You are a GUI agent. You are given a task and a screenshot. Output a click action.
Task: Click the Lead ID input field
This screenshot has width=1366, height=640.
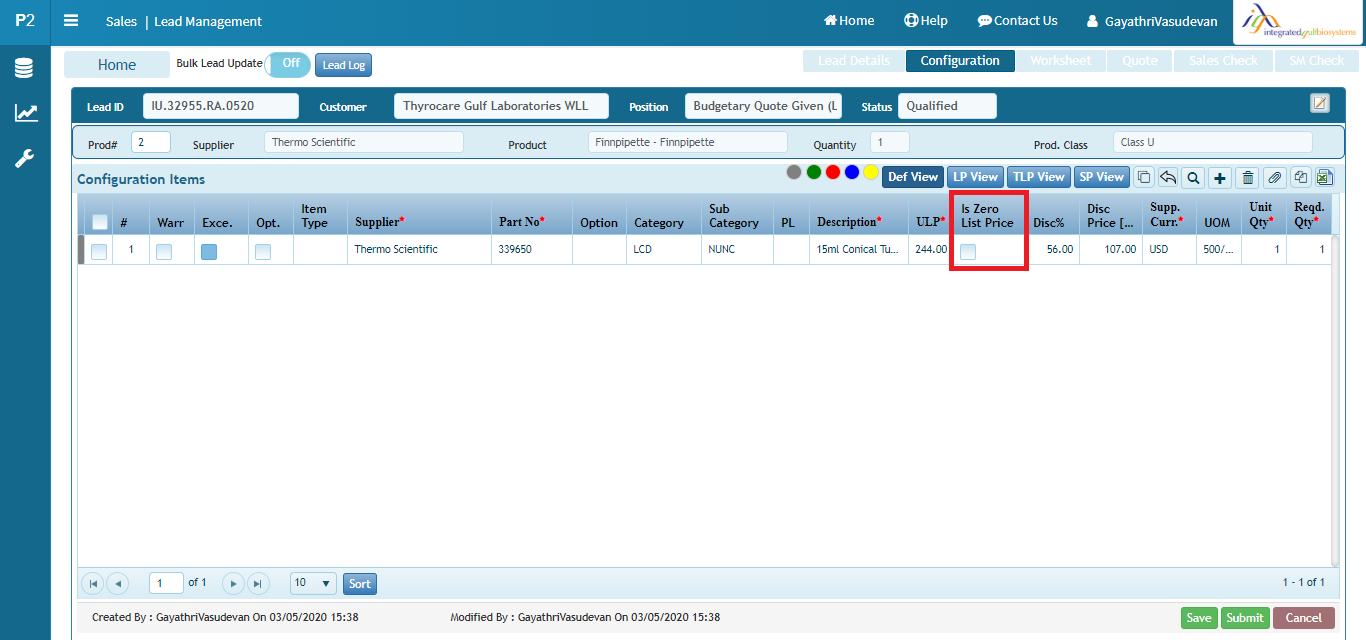point(220,106)
